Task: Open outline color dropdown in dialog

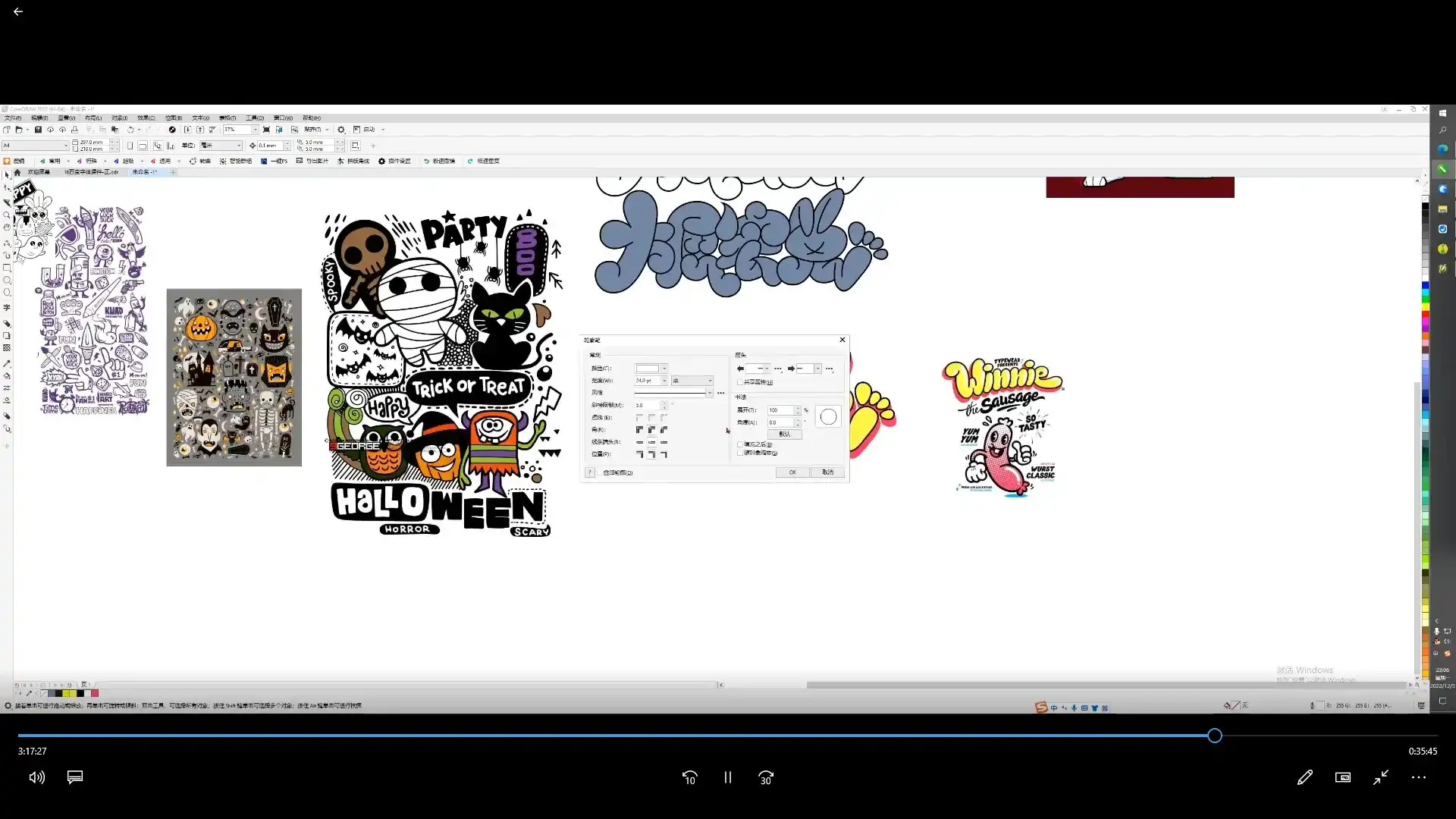Action: coord(664,369)
